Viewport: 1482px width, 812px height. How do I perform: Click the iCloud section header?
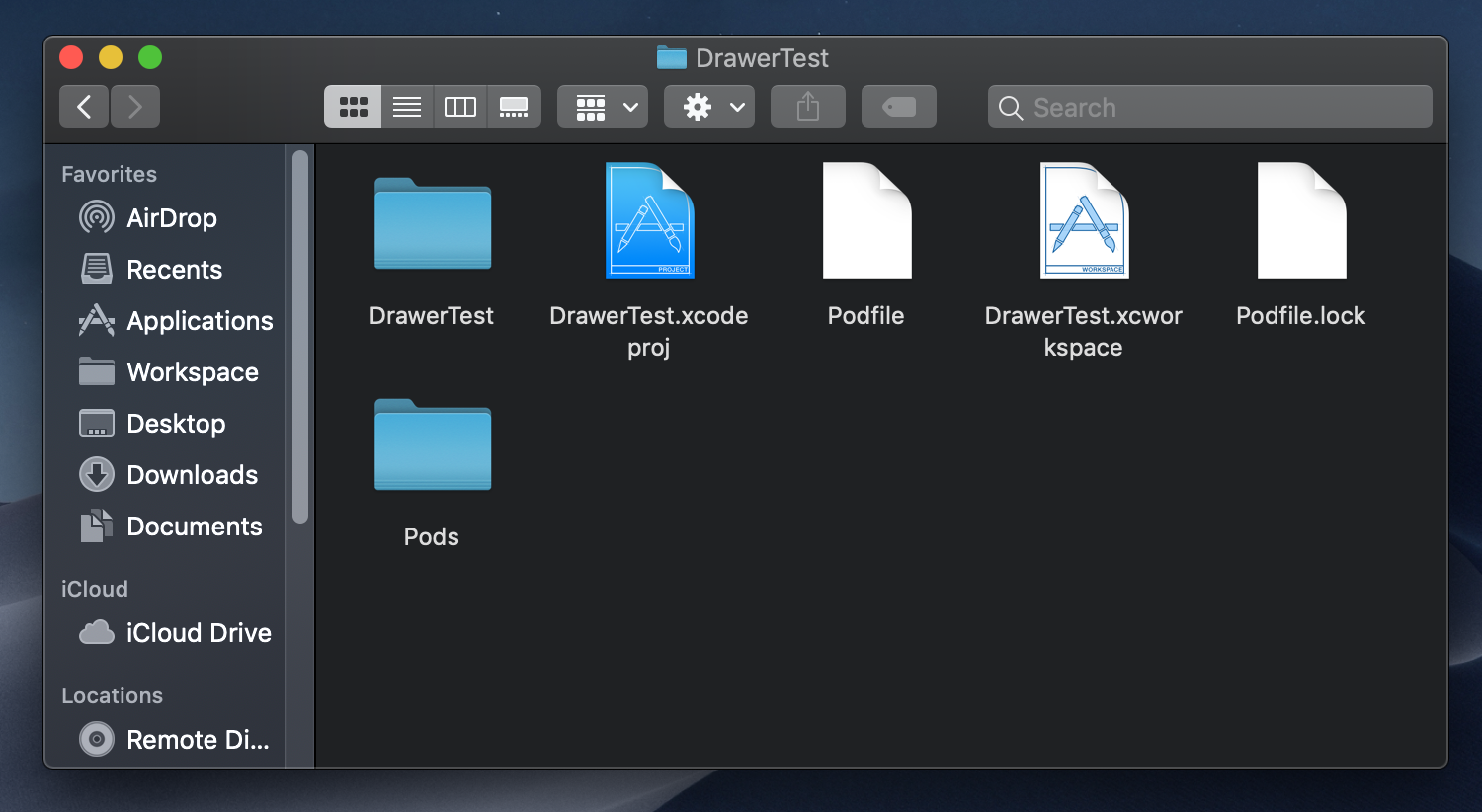(x=95, y=590)
